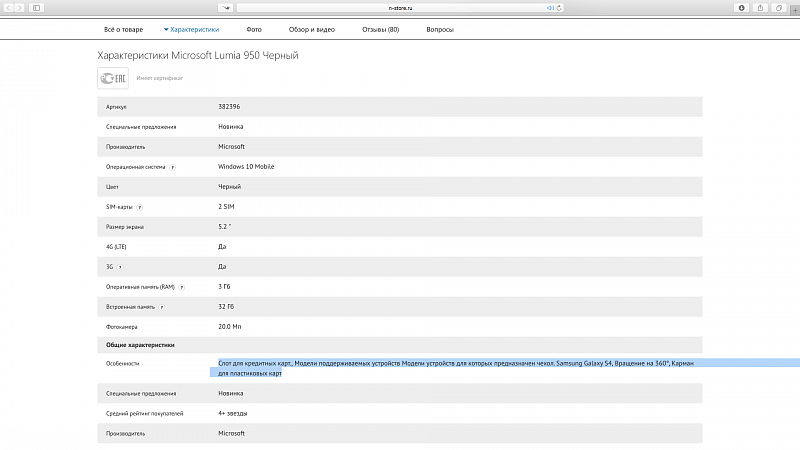This screenshot has height=450, width=800.
Task: Go to Отзывы (80) reviews tab
Action: 380,30
